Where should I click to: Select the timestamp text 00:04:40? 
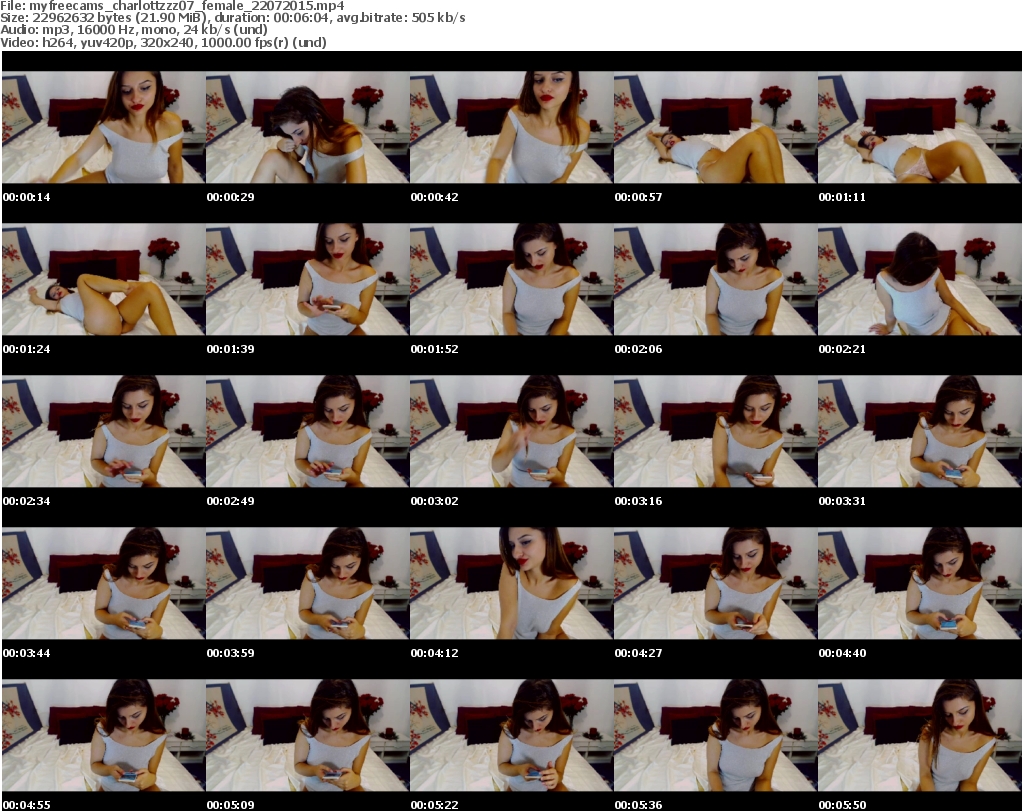[842, 654]
